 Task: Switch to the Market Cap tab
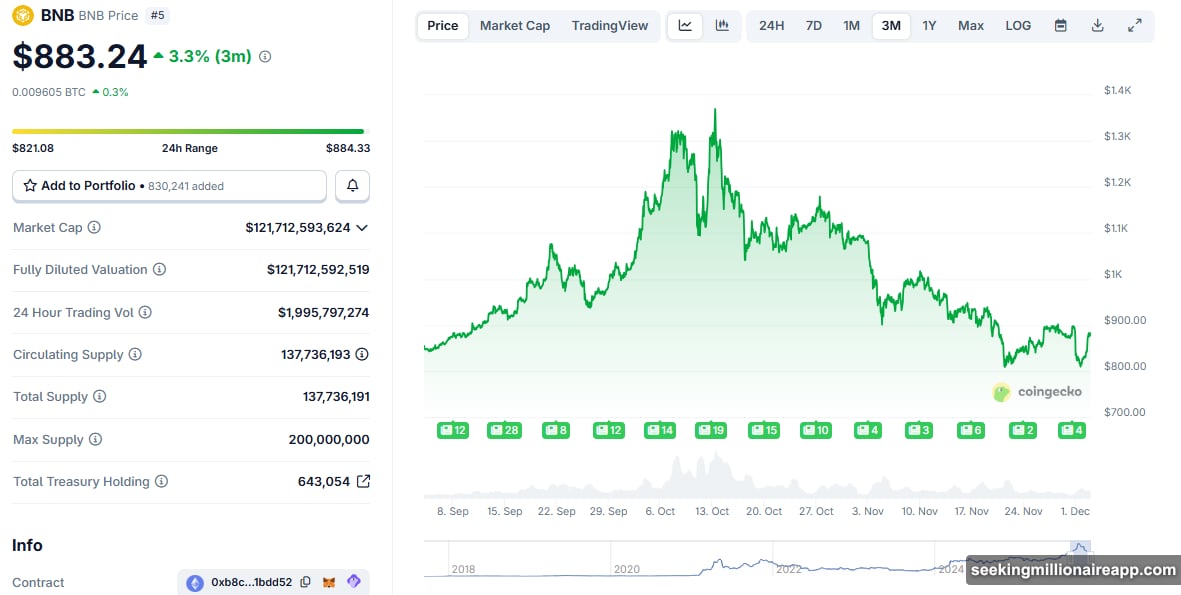[x=515, y=25]
